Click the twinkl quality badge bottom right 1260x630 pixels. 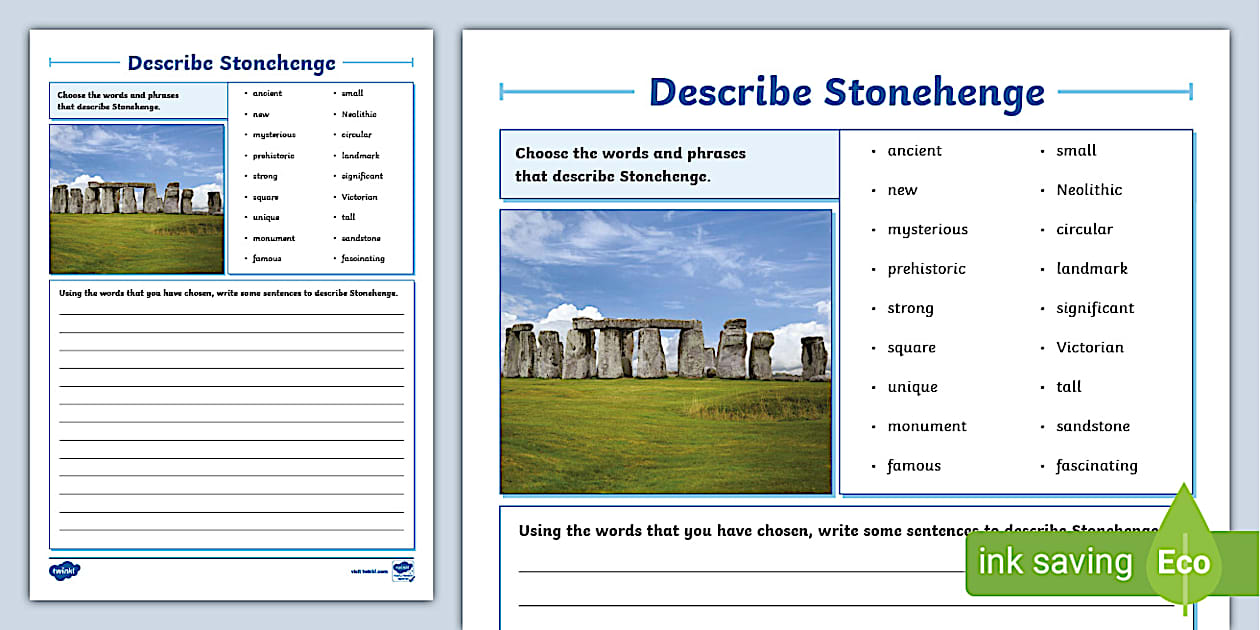pyautogui.click(x=404, y=571)
